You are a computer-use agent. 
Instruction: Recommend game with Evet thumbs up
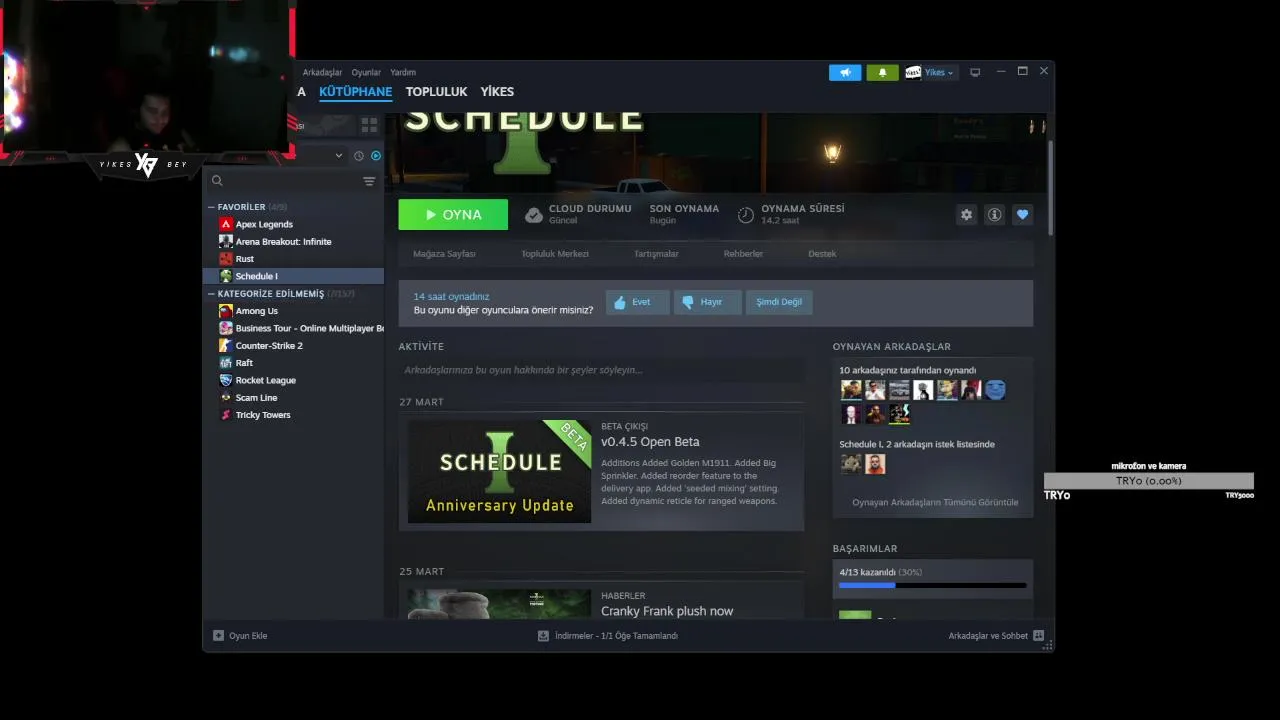(x=637, y=302)
